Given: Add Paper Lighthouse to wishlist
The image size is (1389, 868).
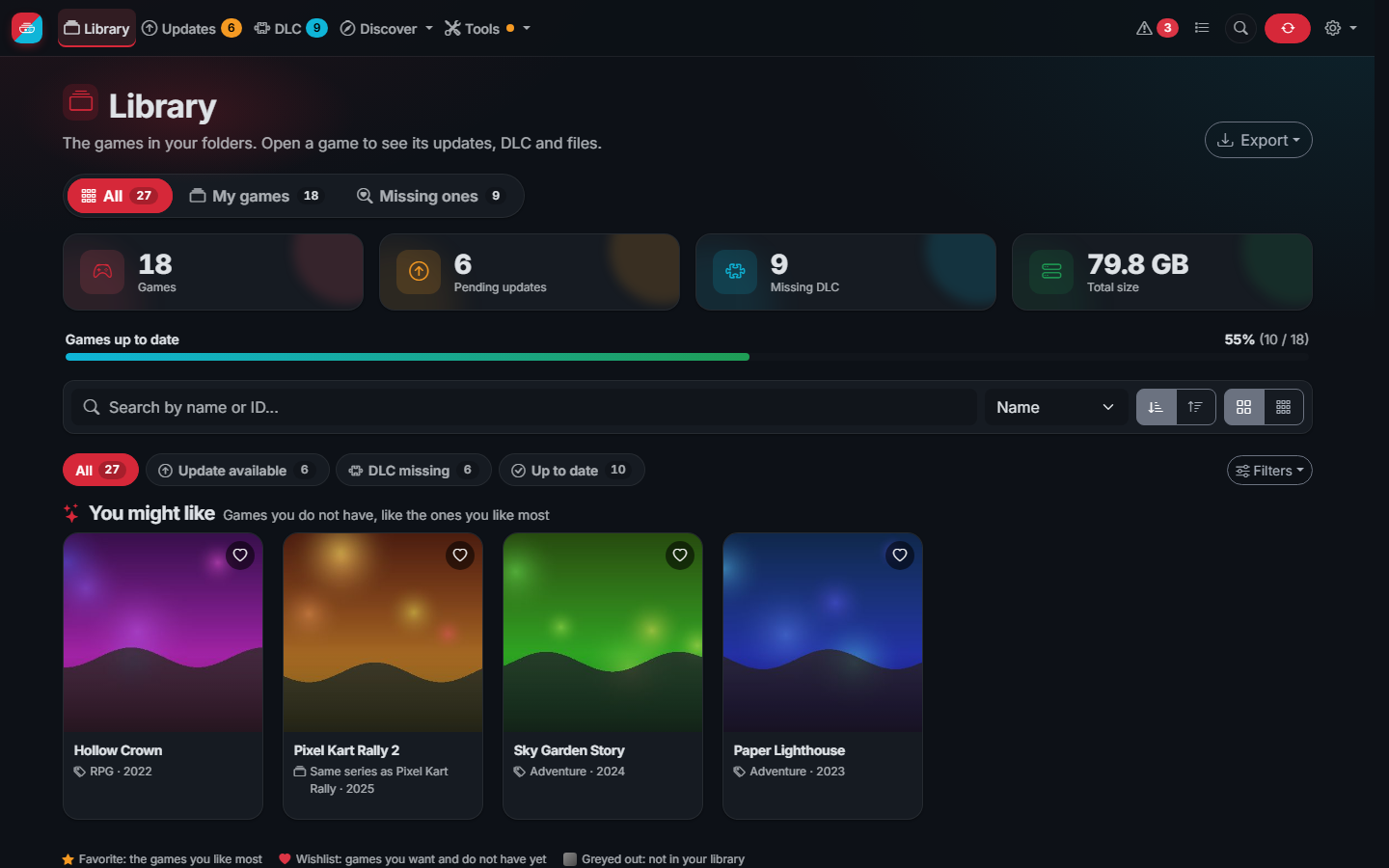Looking at the screenshot, I should (x=900, y=556).
